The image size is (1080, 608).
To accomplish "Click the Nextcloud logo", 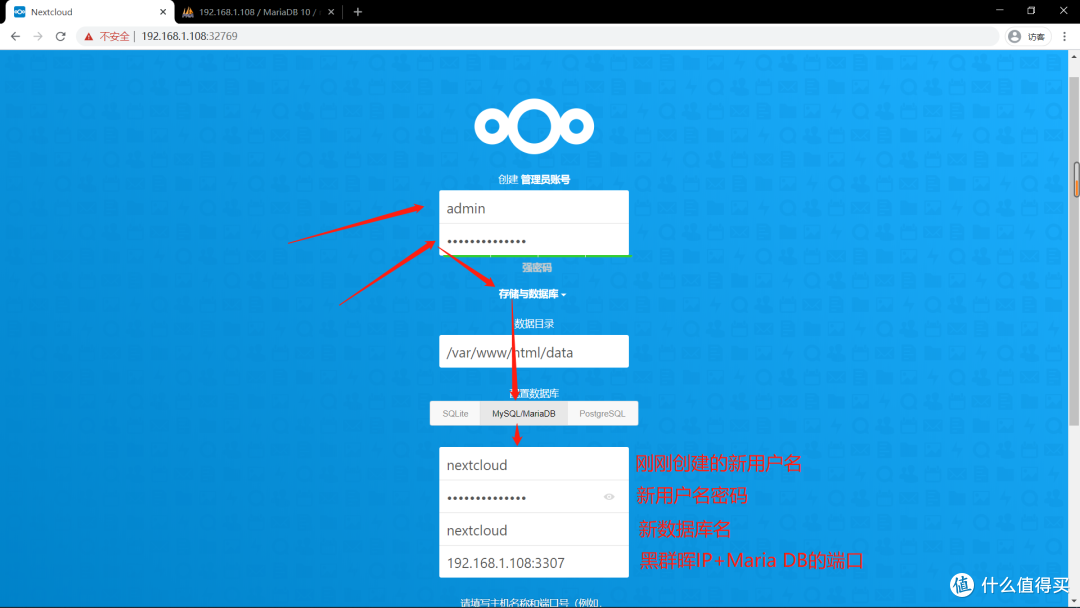I will pos(534,125).
